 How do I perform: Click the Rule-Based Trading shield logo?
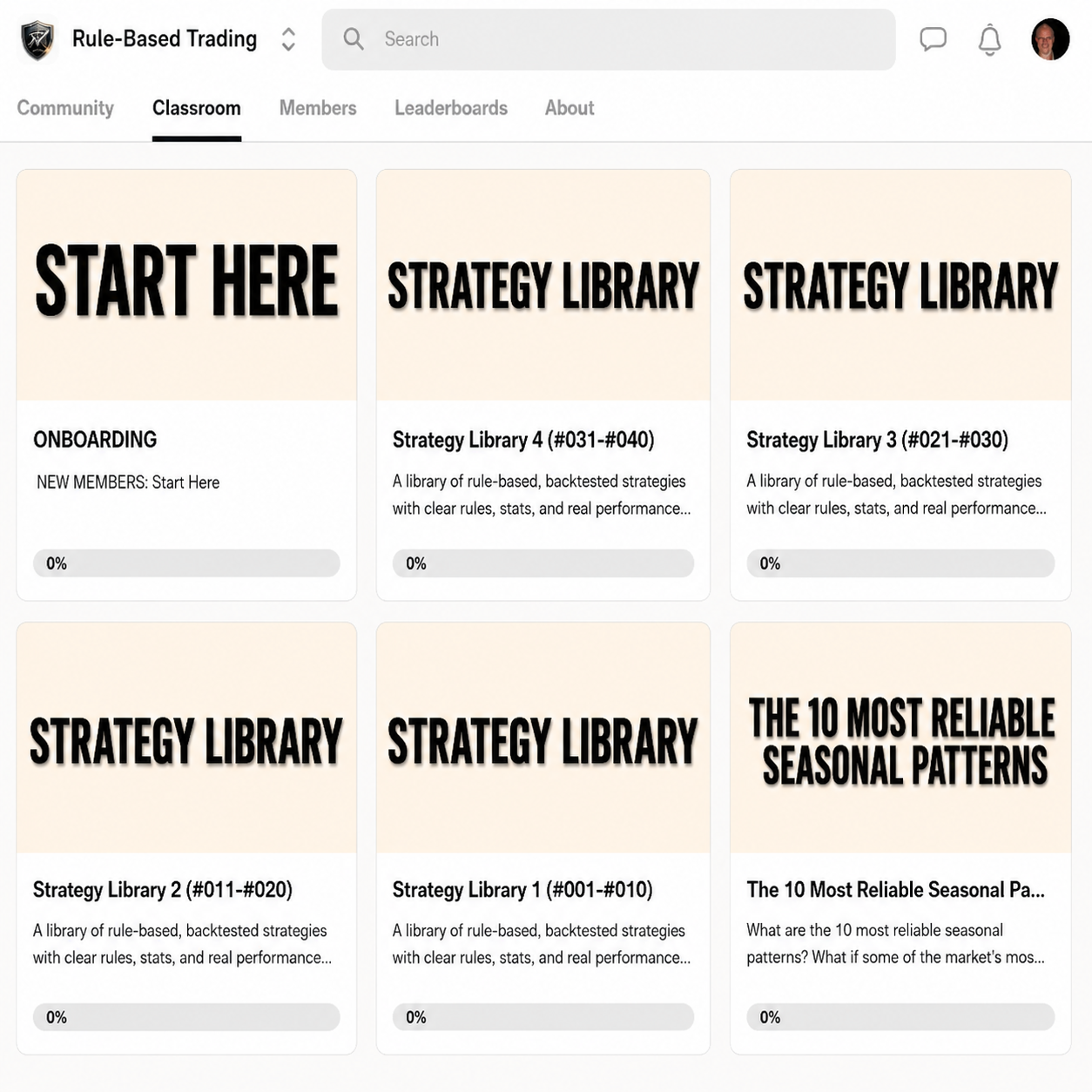coord(37,39)
